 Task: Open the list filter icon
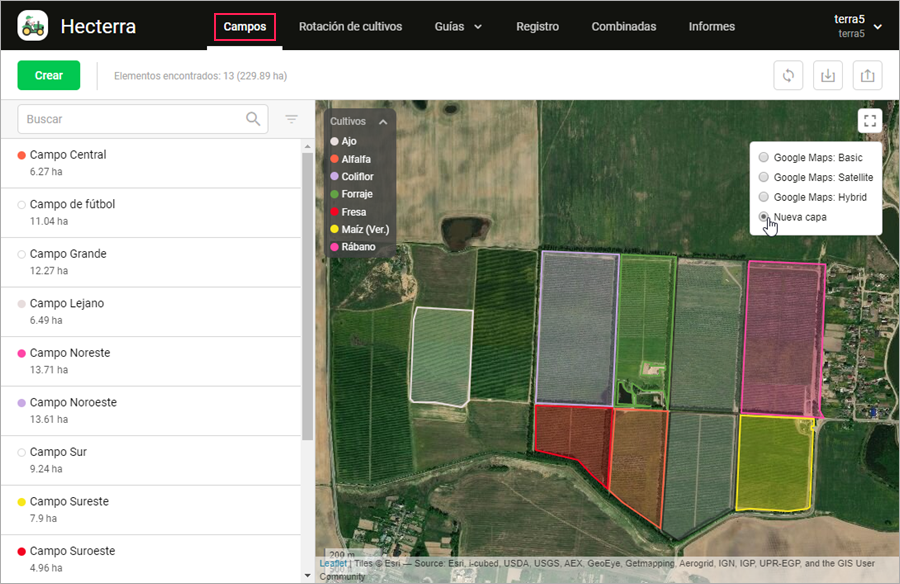[x=291, y=119]
